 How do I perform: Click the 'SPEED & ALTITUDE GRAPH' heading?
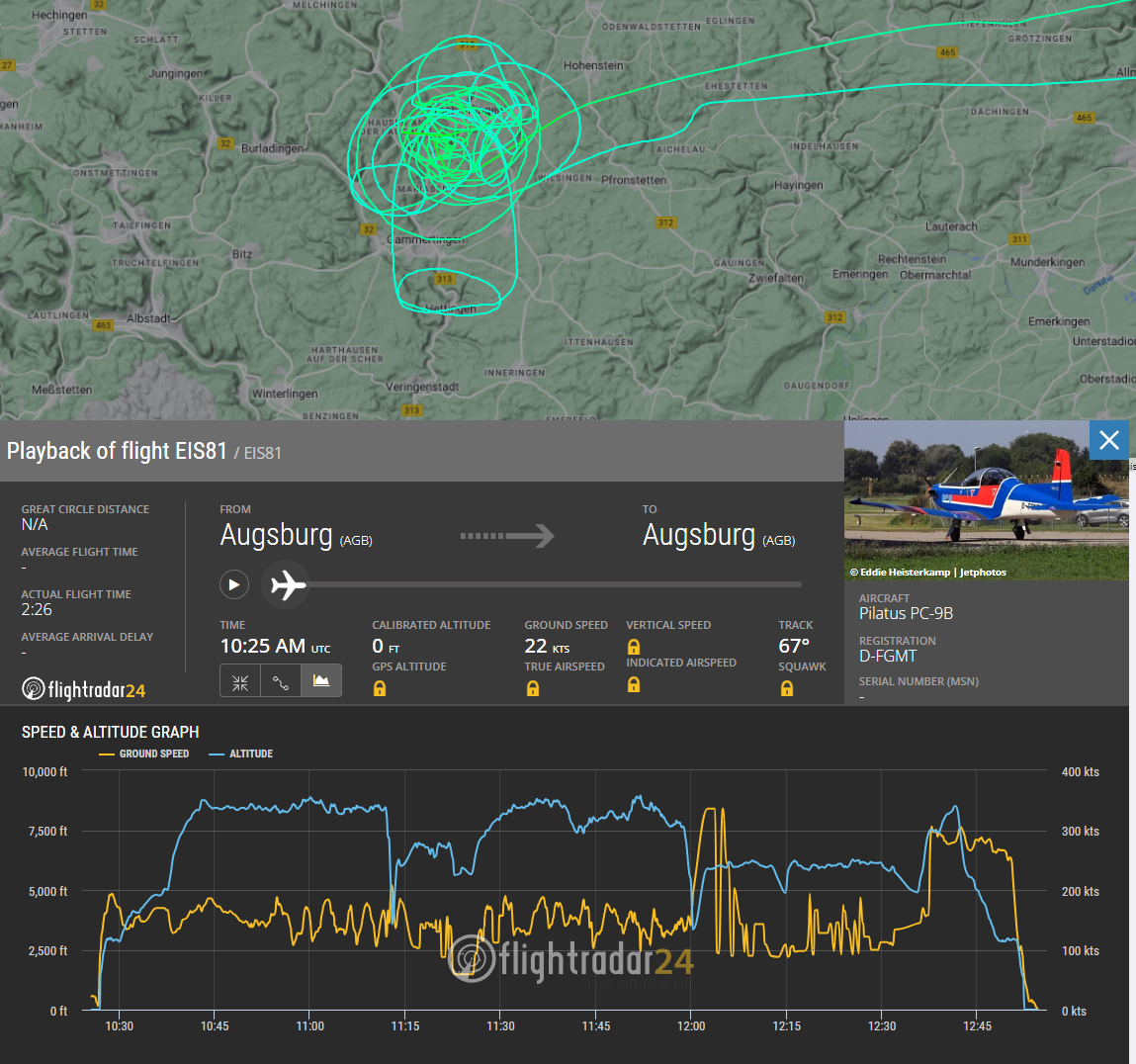(x=110, y=732)
